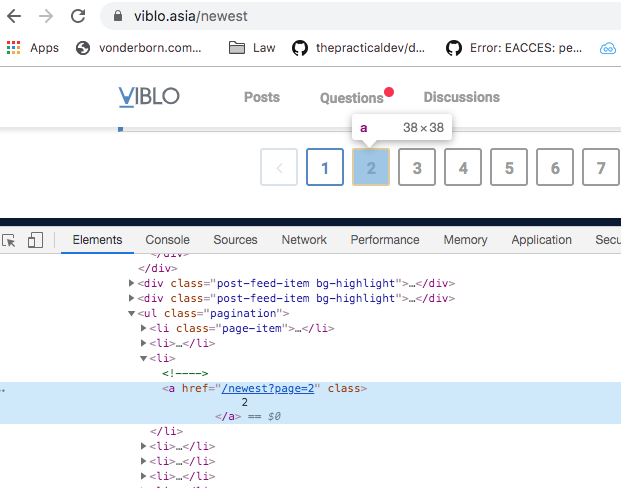Open the Posts navigation link
Viewport: 621px width, 488px height.
point(262,97)
